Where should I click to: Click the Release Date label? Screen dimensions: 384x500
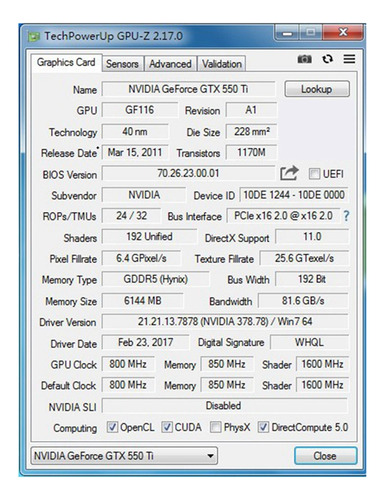tap(69, 153)
